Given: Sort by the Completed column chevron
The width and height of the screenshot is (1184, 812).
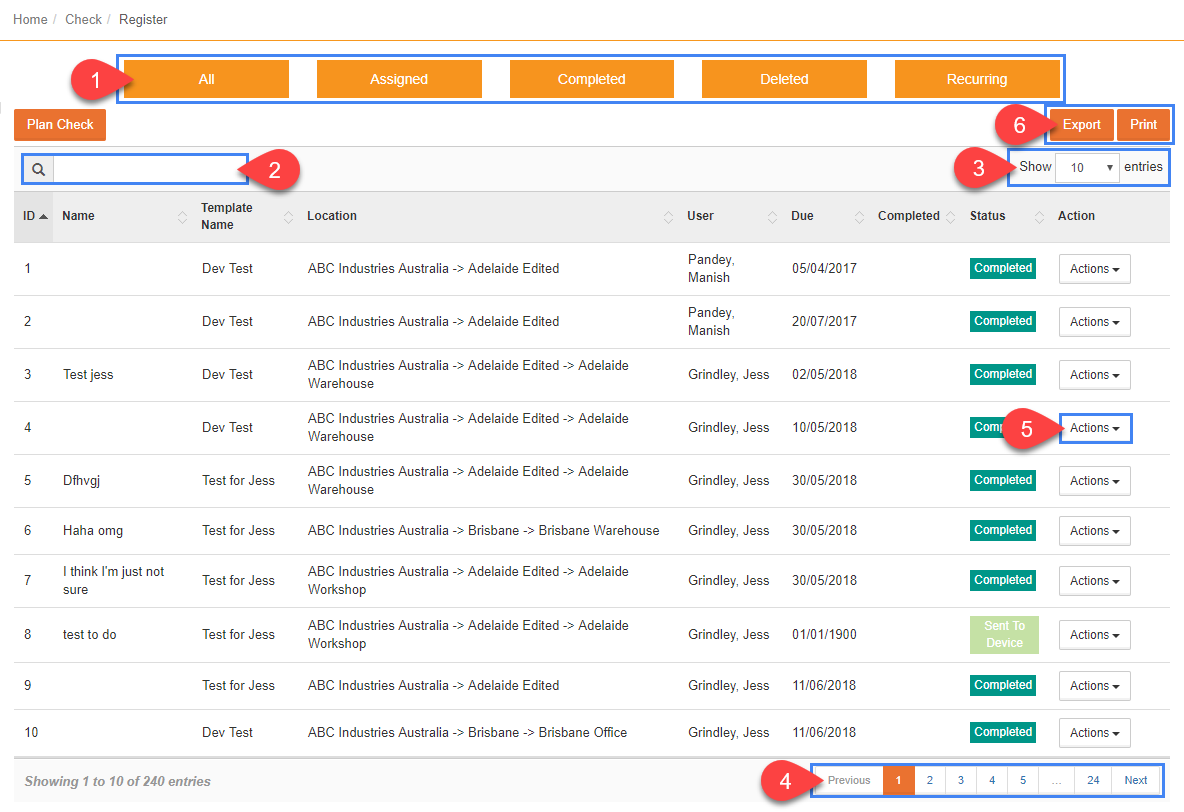Looking at the screenshot, I should tap(952, 216).
